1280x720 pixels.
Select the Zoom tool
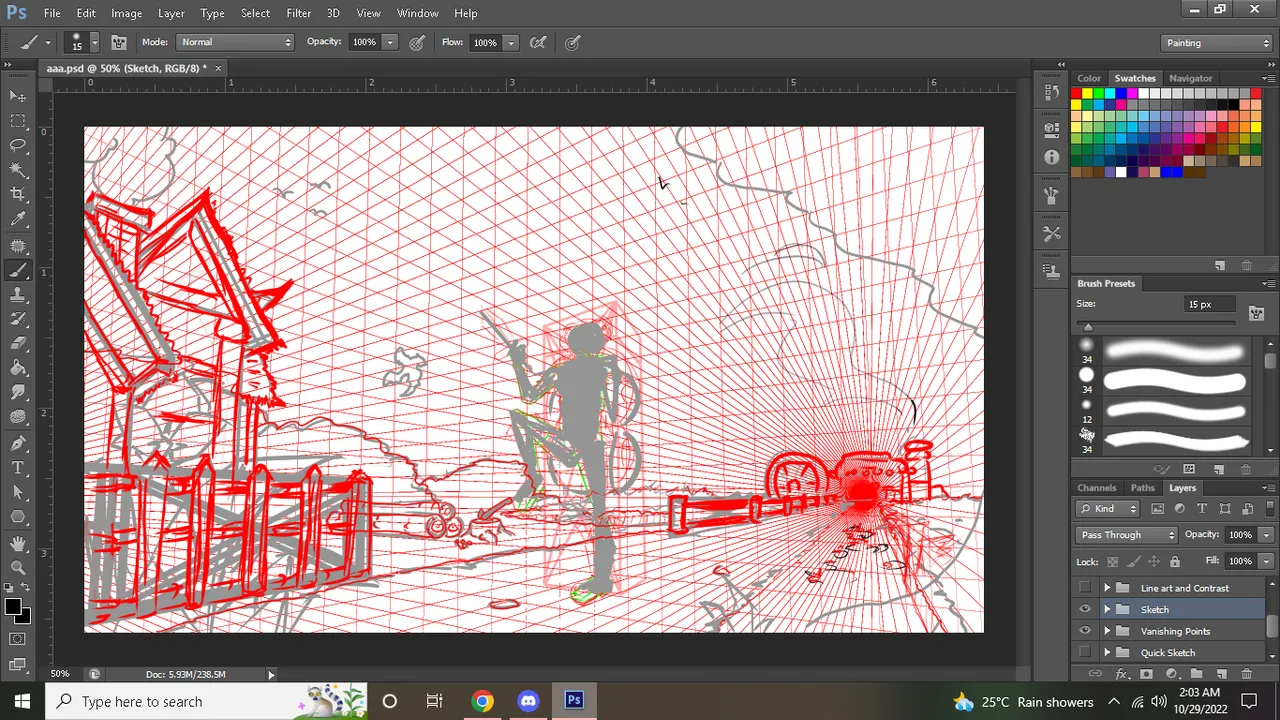(18, 567)
